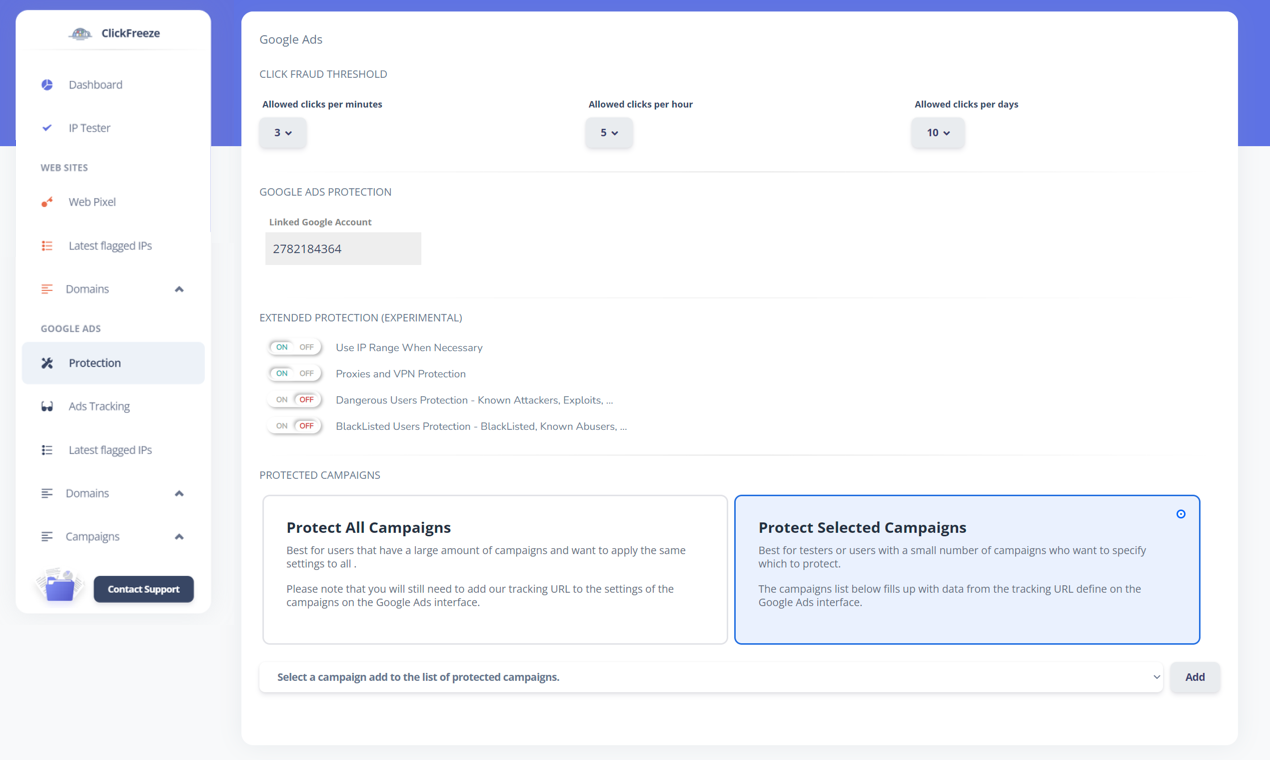Click the red Domains lines icon
The height and width of the screenshot is (760, 1270).
pyautogui.click(x=47, y=289)
